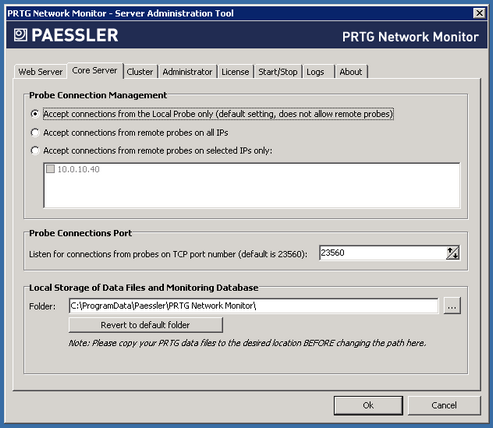Click the Listen for connections label
Viewport: 493px width, 428px height.
[x=168, y=254]
